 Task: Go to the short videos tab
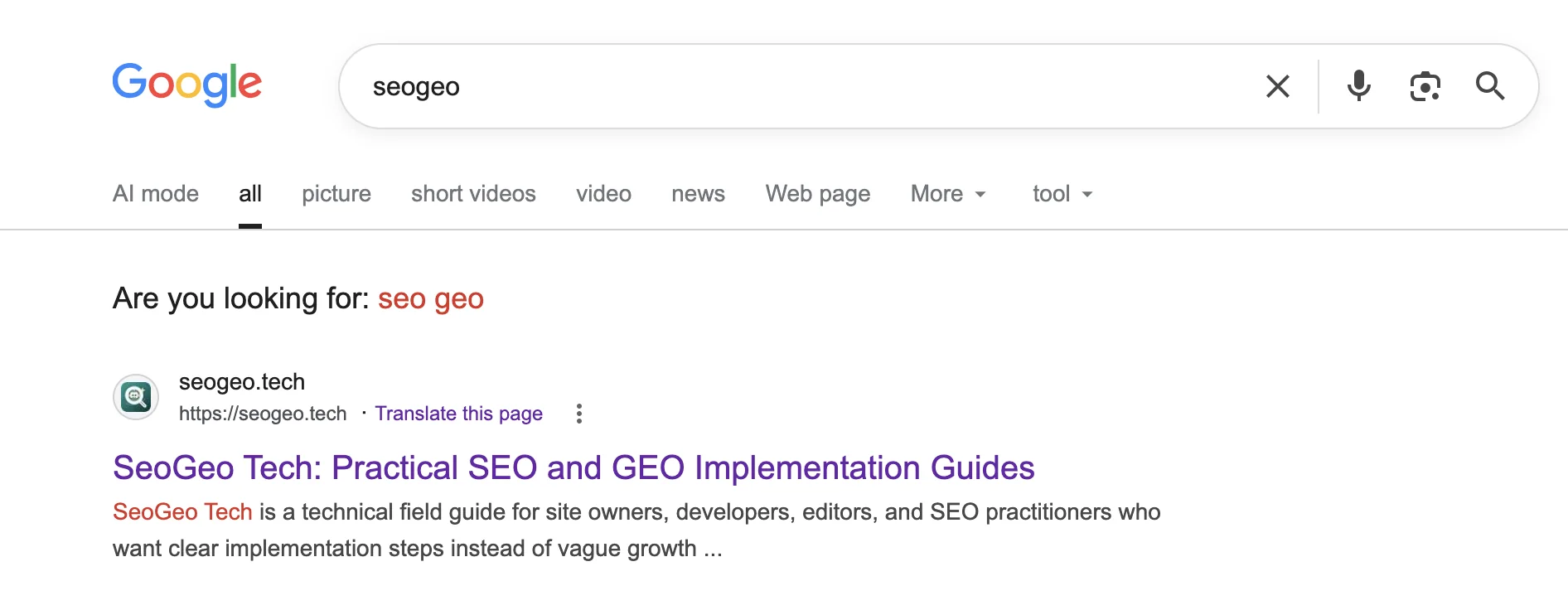(x=473, y=194)
